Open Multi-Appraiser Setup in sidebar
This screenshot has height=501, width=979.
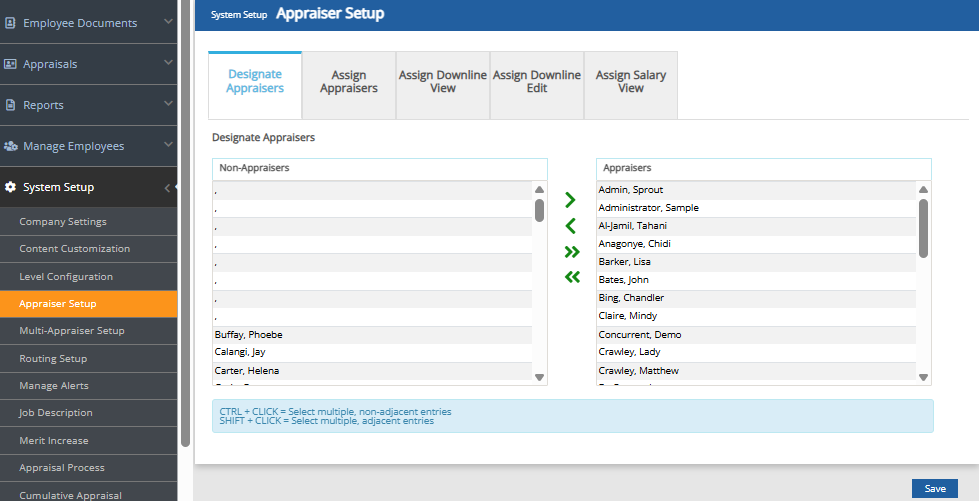(x=72, y=331)
